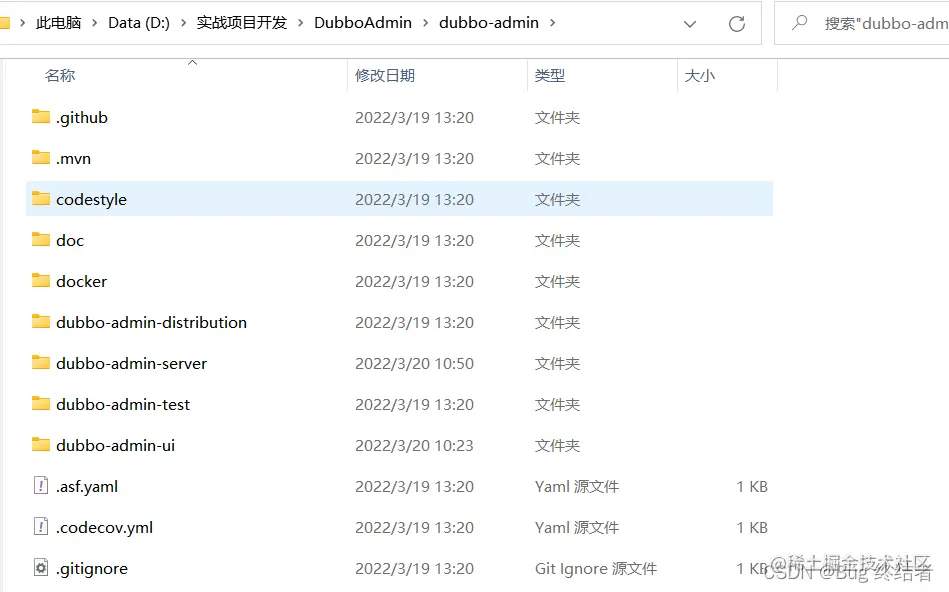Click the .gitignore file icon
Screen dimensions: 949x592
click(x=41, y=568)
